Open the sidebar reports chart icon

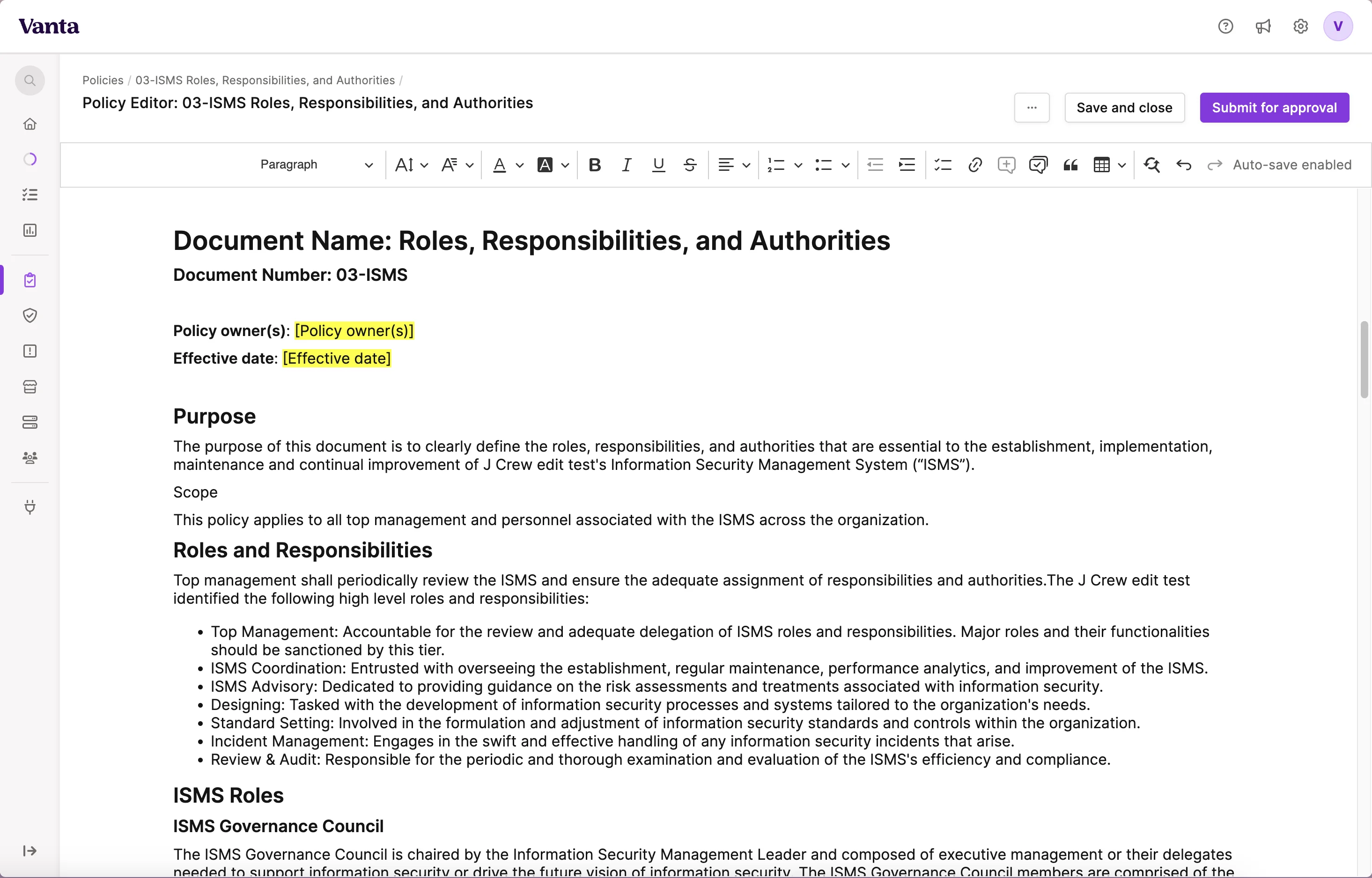click(x=30, y=230)
